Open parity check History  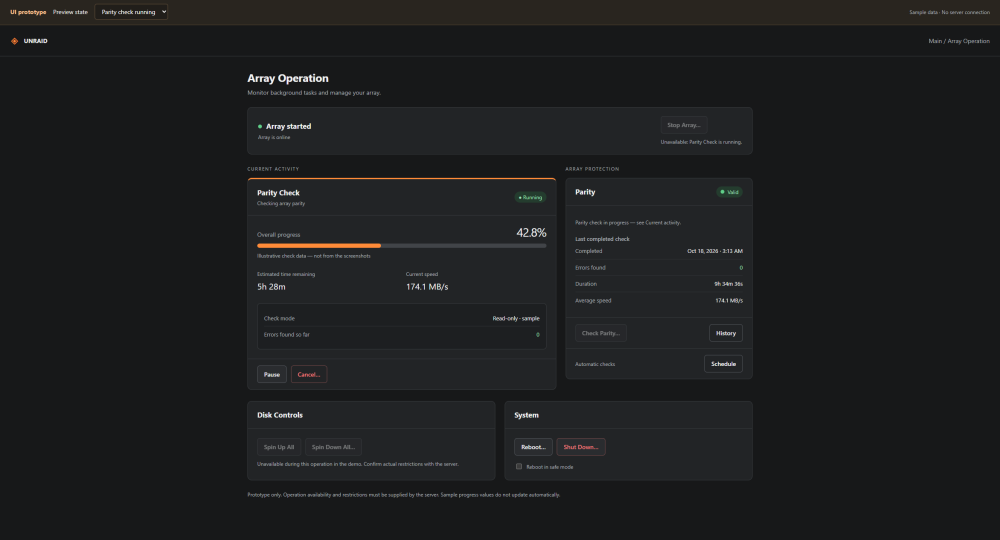726,333
